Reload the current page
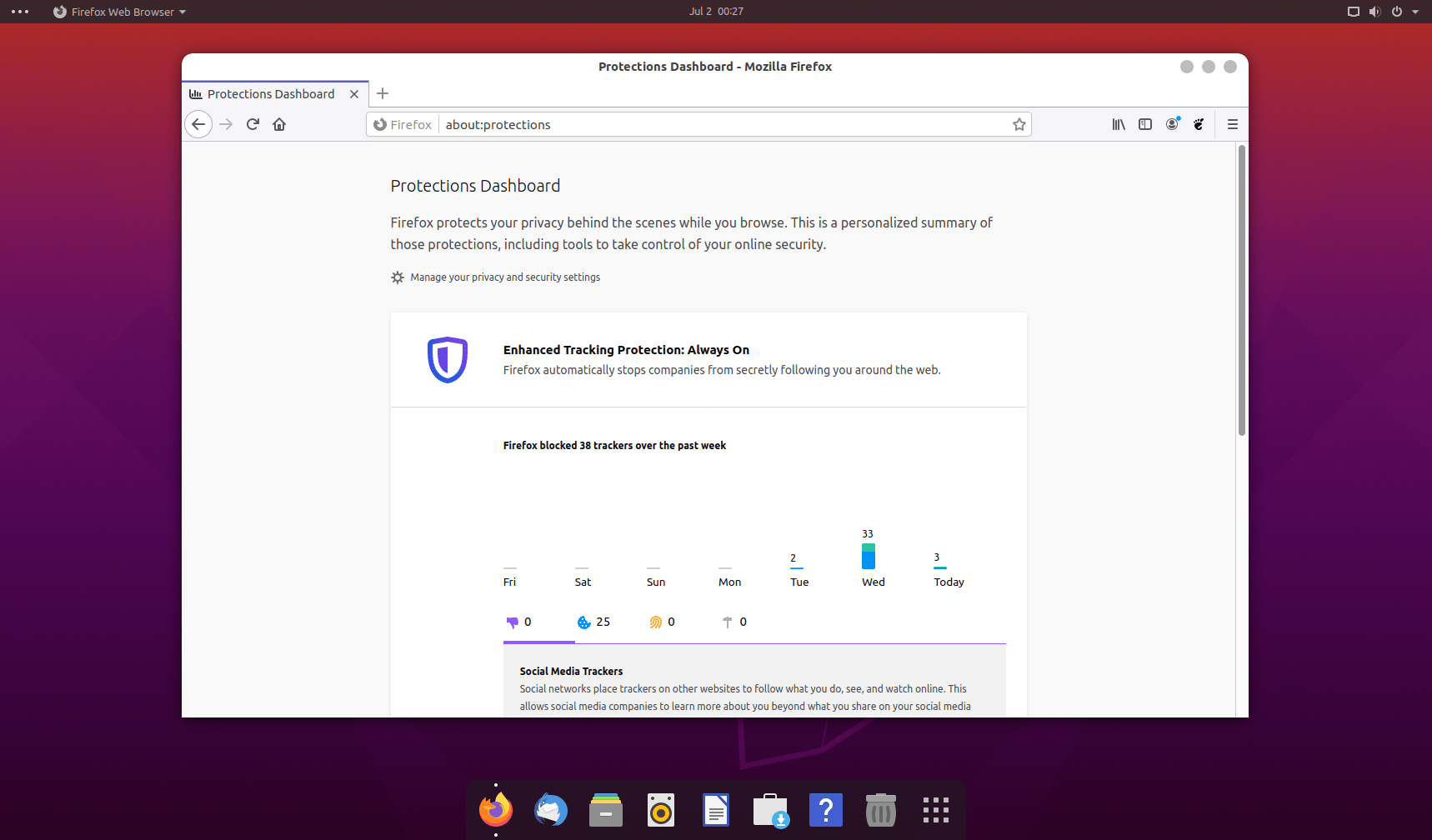The width and height of the screenshot is (1432, 840). coord(253,124)
